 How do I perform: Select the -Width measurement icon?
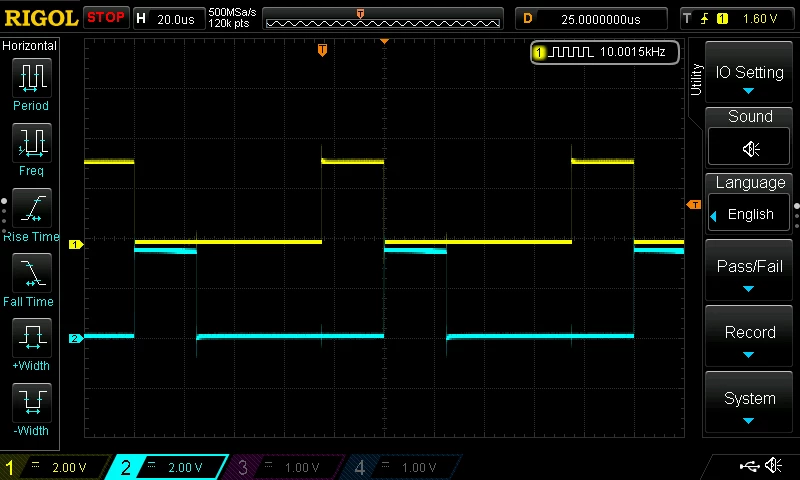pyautogui.click(x=32, y=402)
